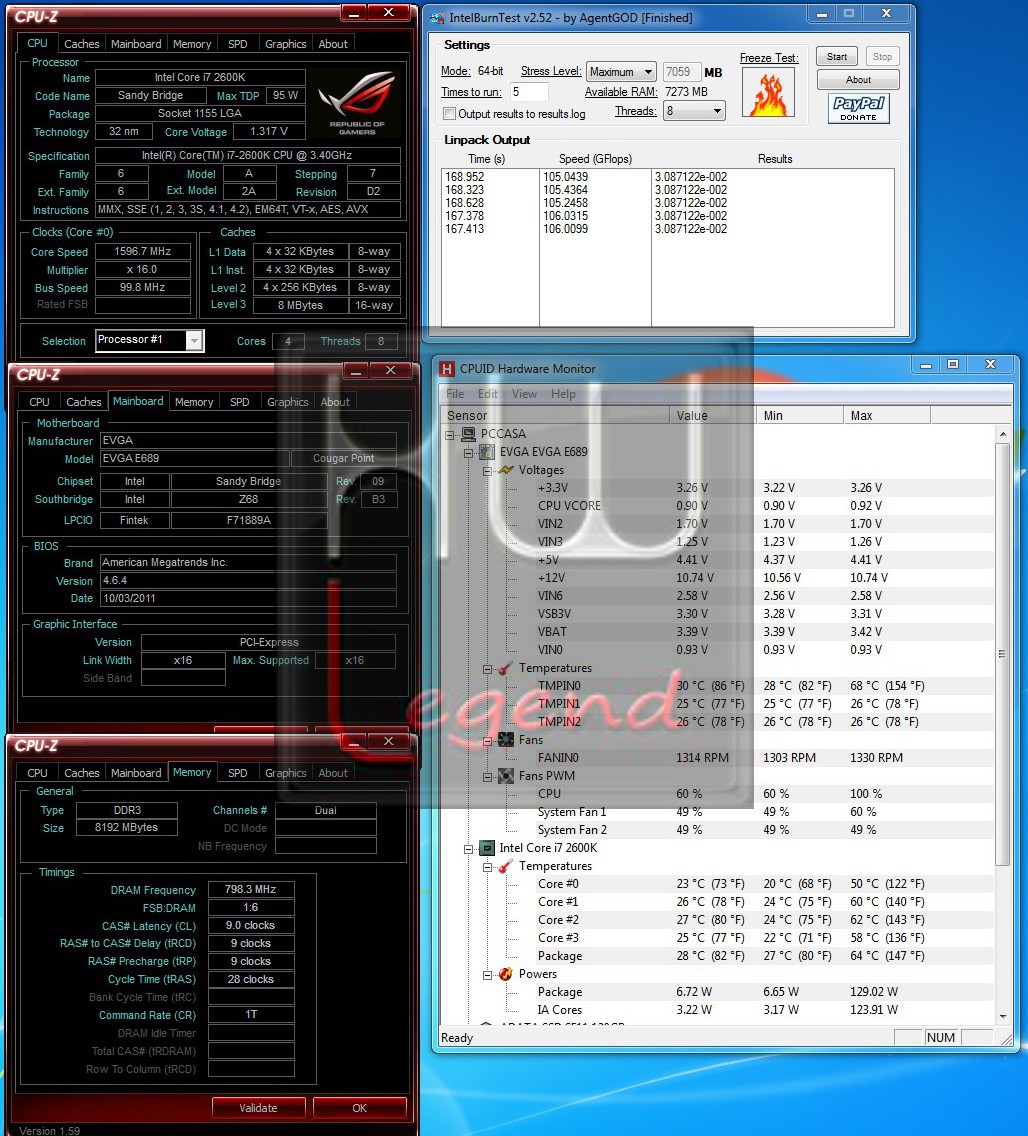1028x1136 pixels.
Task: Click the Times to run input field
Action: (529, 92)
